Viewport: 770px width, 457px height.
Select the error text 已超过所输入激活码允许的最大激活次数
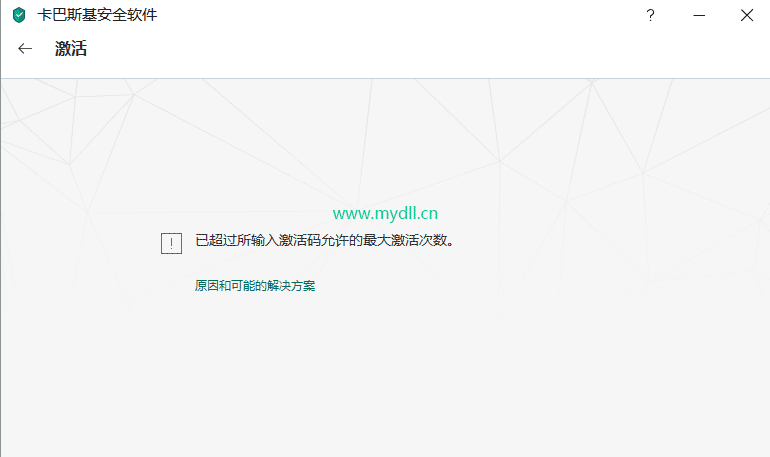tap(325, 240)
